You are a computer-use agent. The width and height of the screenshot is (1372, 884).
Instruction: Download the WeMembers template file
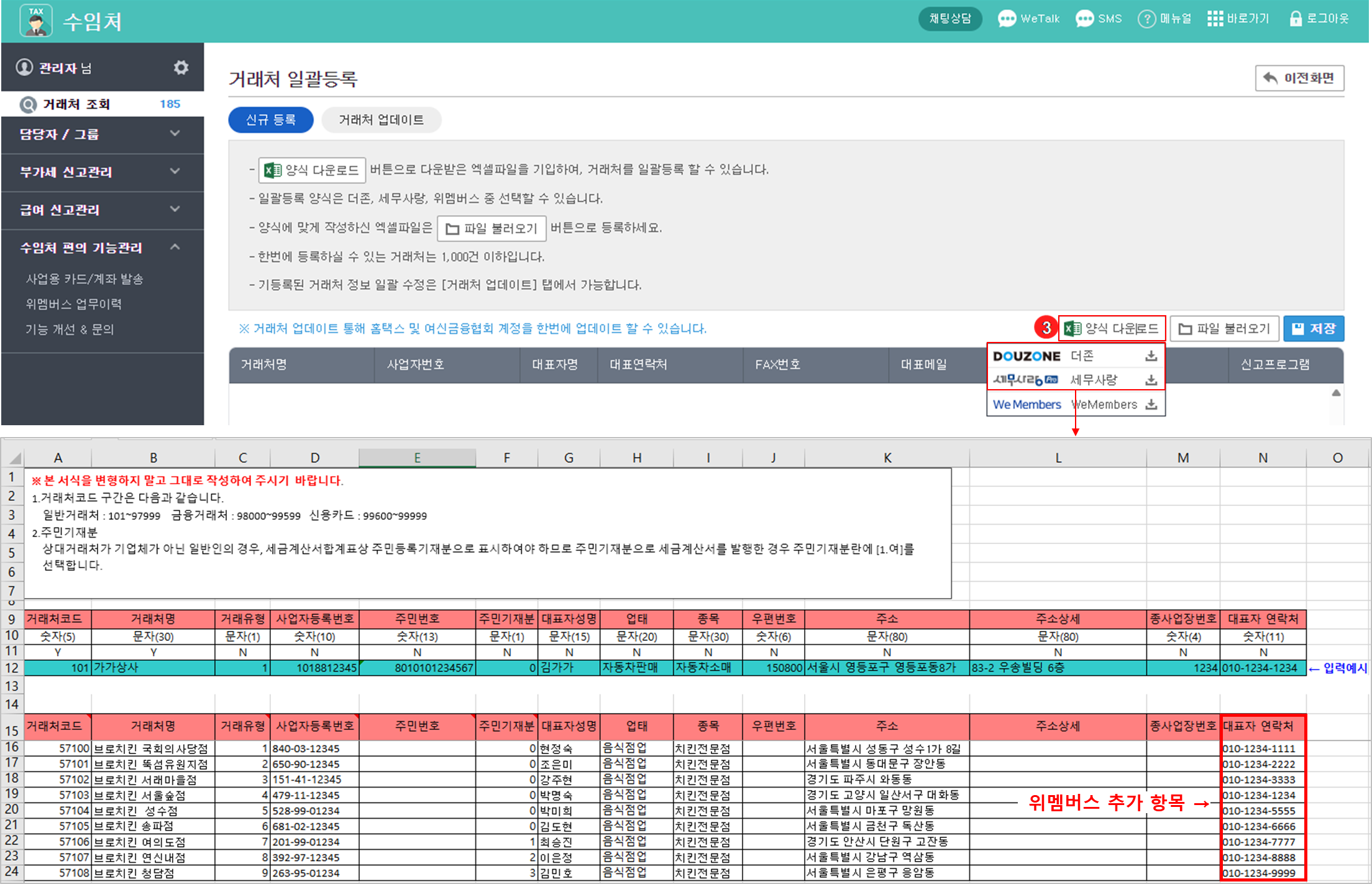pyautogui.click(x=1151, y=405)
